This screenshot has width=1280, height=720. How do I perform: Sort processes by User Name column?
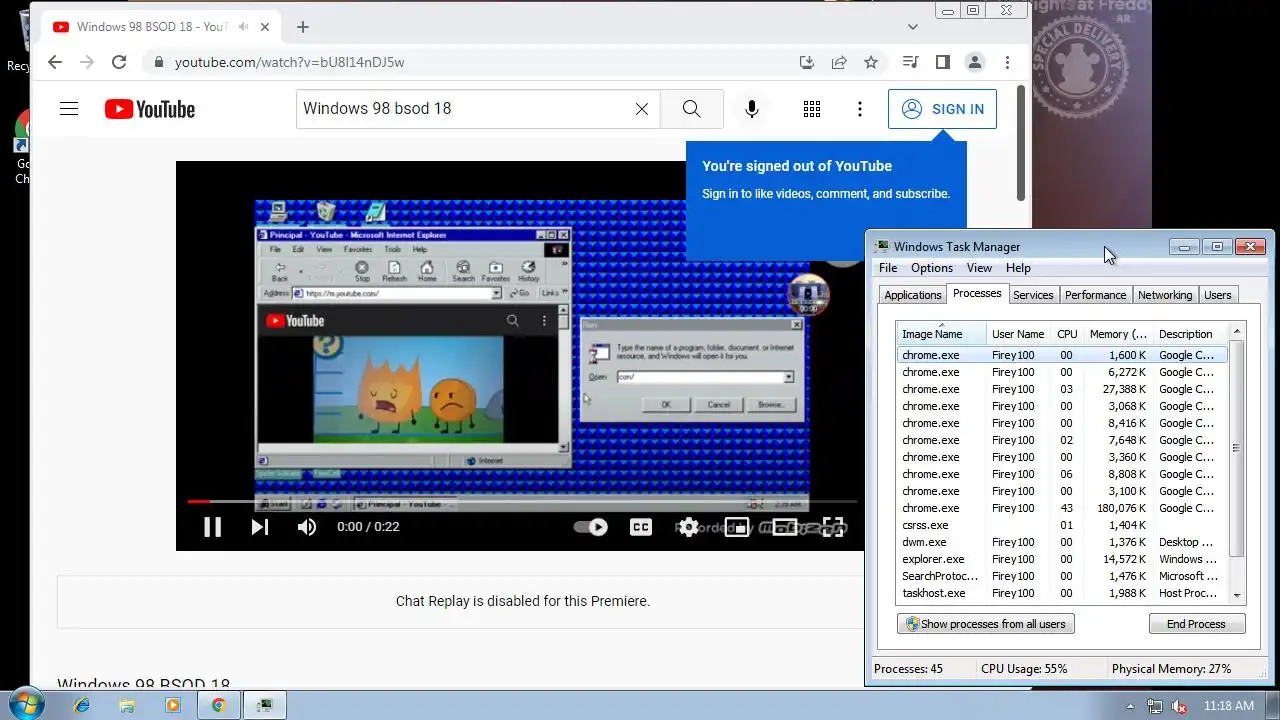(1018, 334)
